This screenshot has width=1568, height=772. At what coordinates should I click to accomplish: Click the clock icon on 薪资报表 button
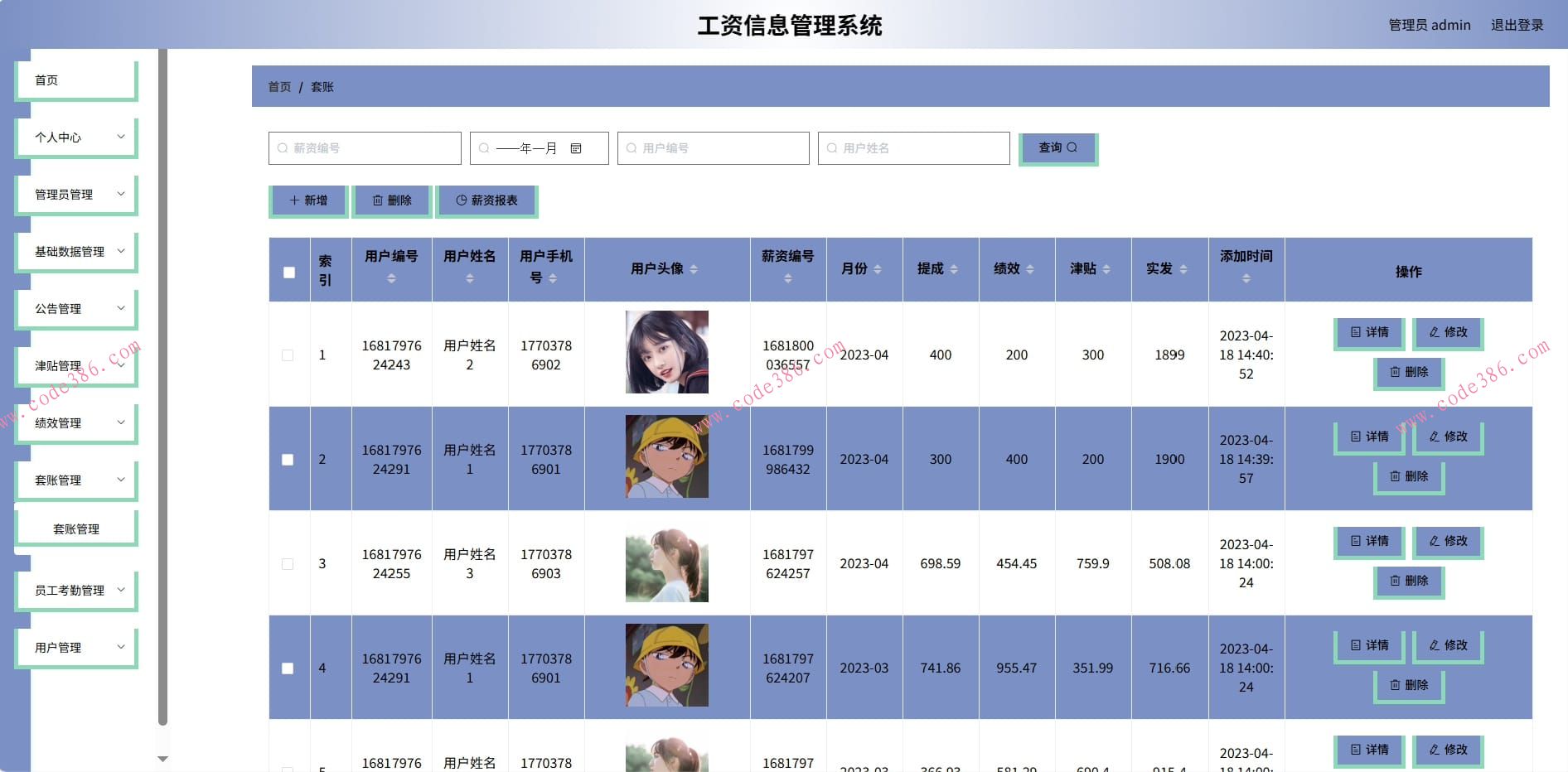[462, 200]
